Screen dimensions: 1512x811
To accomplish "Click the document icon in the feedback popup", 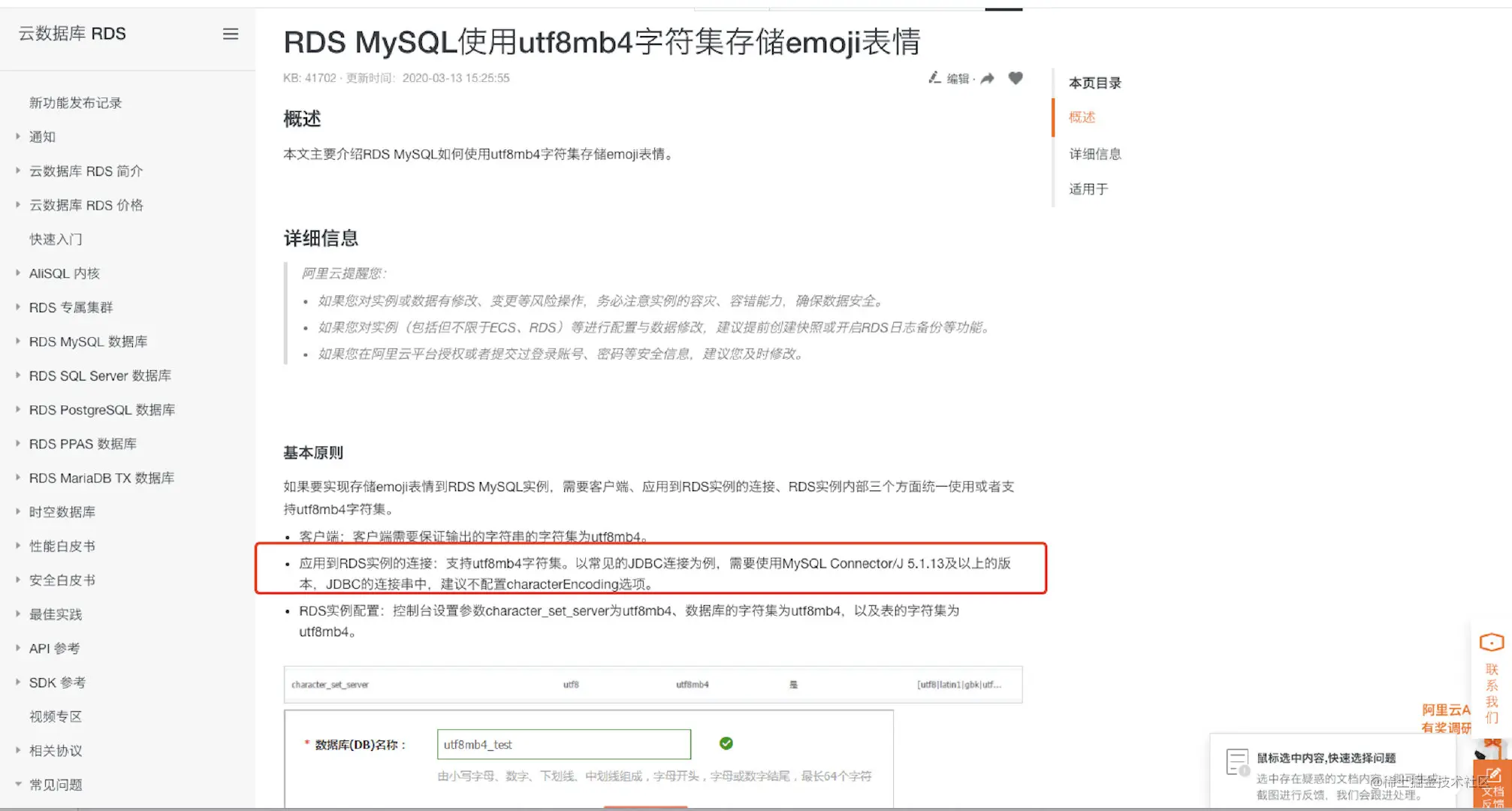I will 1237,762.
